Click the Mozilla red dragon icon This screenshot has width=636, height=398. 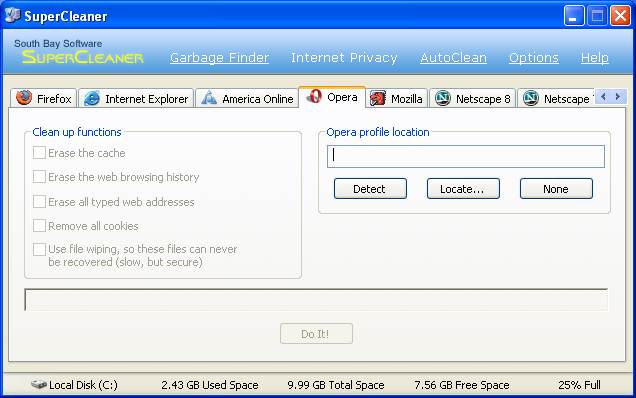click(x=378, y=98)
